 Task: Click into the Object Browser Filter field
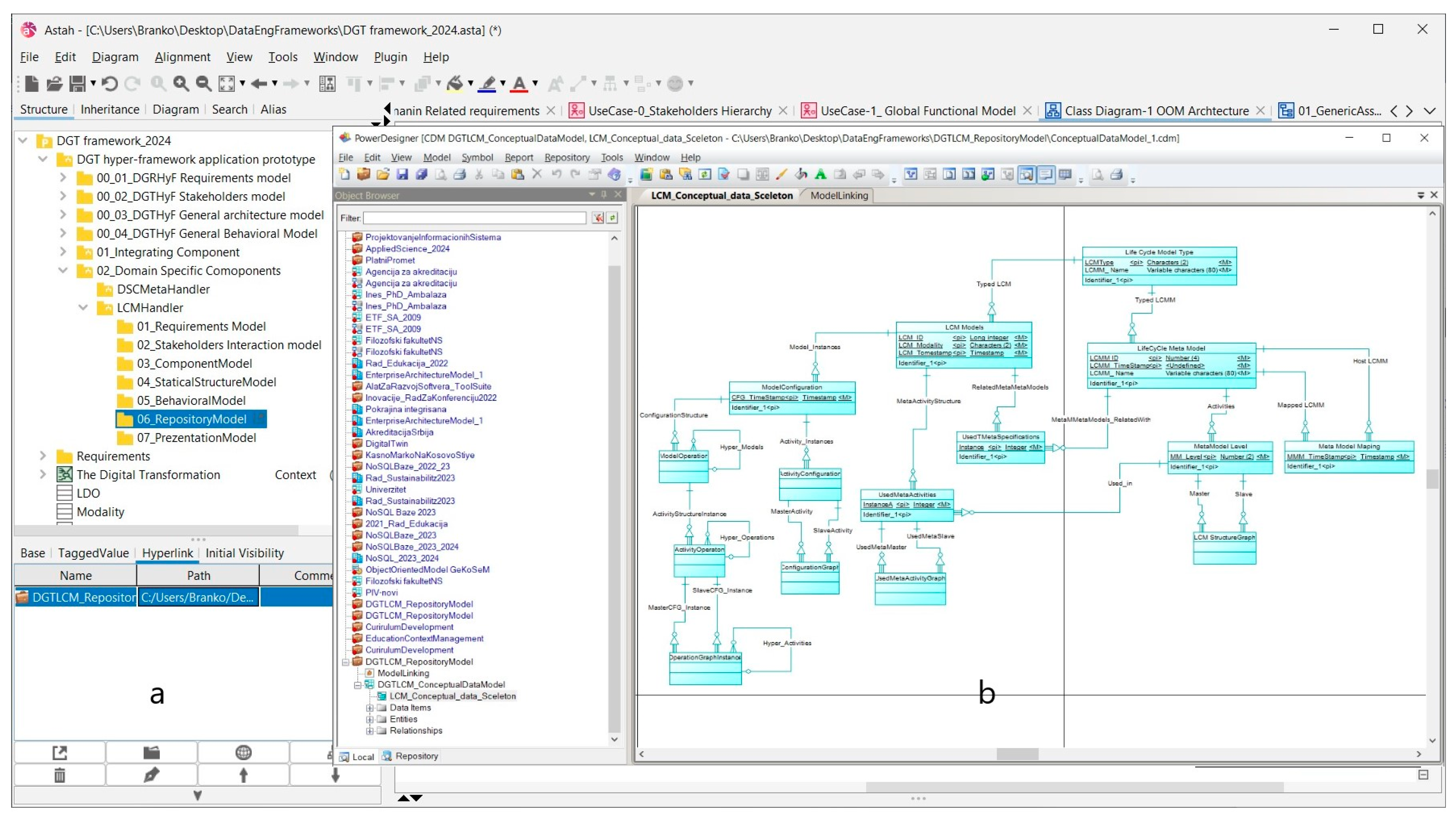click(x=474, y=218)
